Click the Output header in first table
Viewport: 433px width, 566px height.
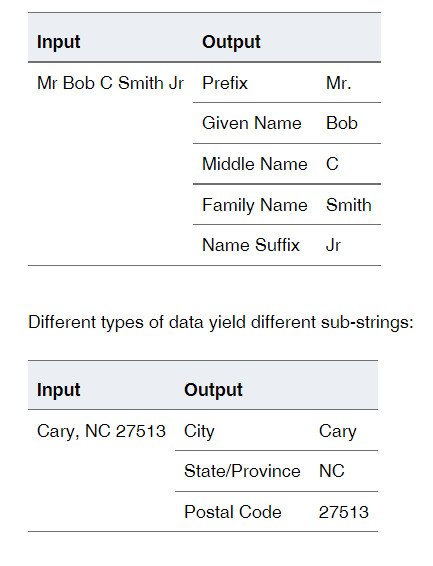tap(231, 42)
